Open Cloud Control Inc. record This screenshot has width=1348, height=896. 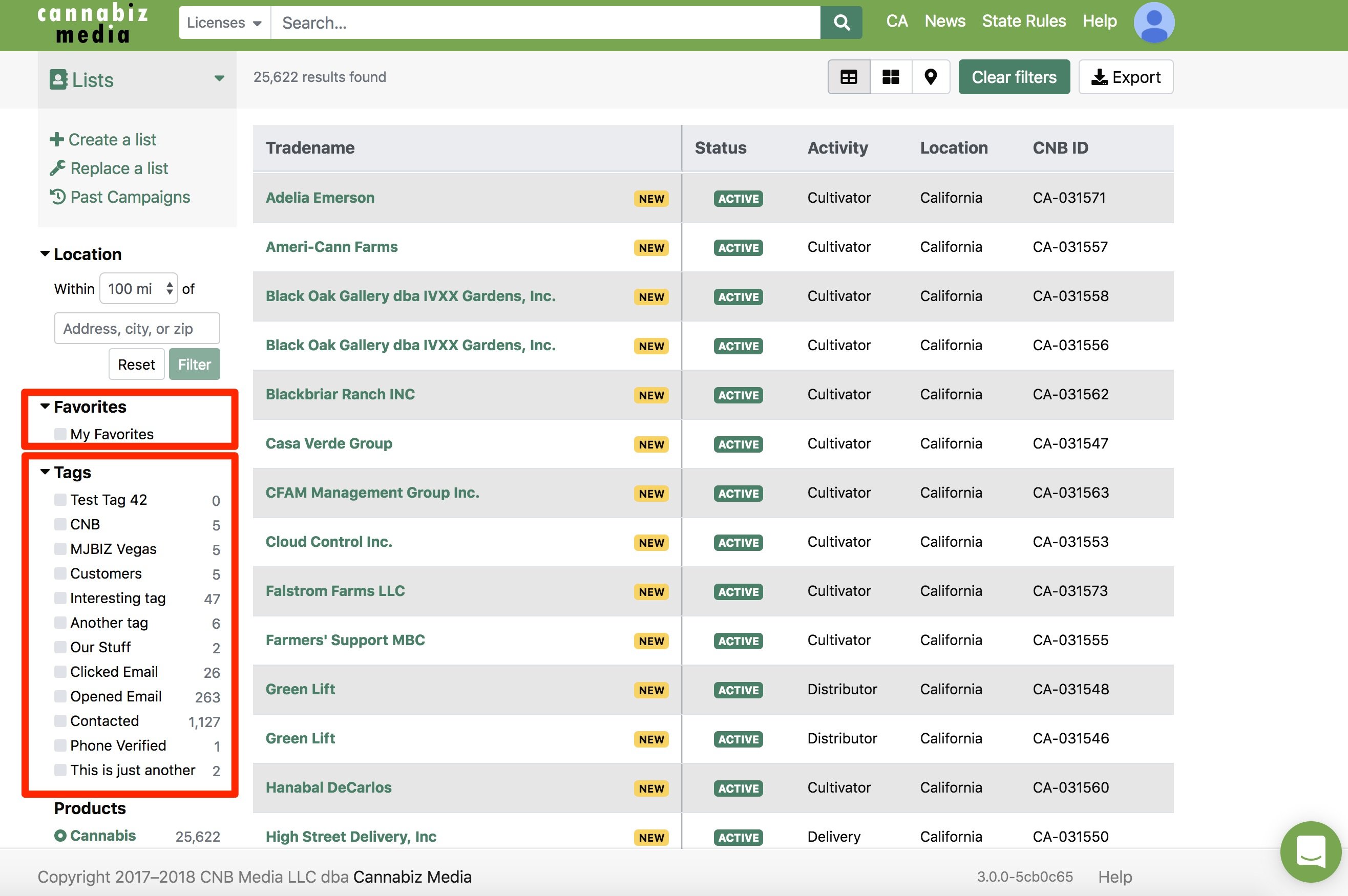329,542
